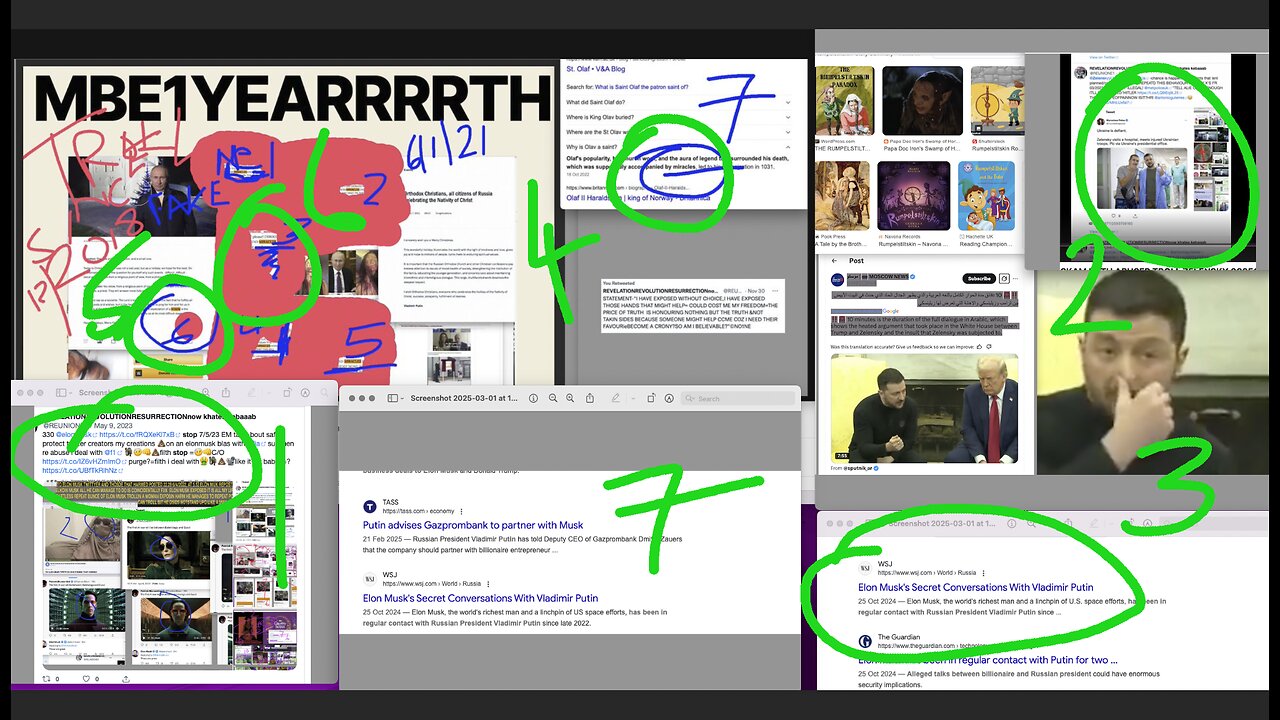The height and width of the screenshot is (720, 1280).
Task: Open @elonmusk mention in left tweet
Action: [x=74, y=435]
